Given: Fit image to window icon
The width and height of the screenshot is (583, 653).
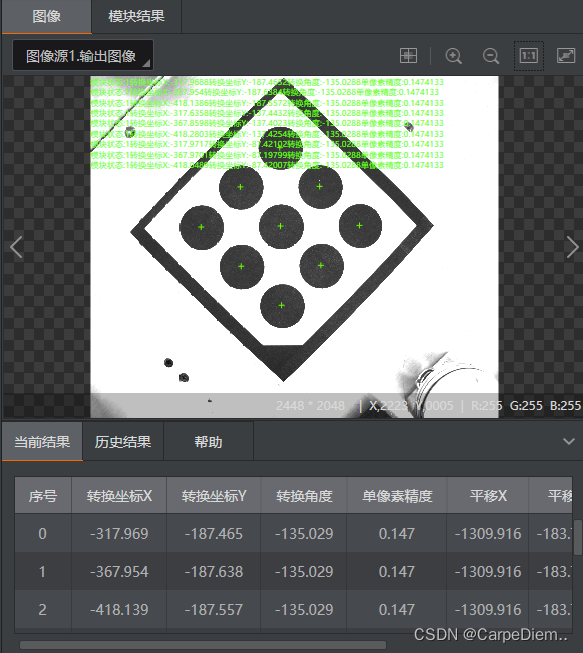Looking at the screenshot, I should point(566,55).
